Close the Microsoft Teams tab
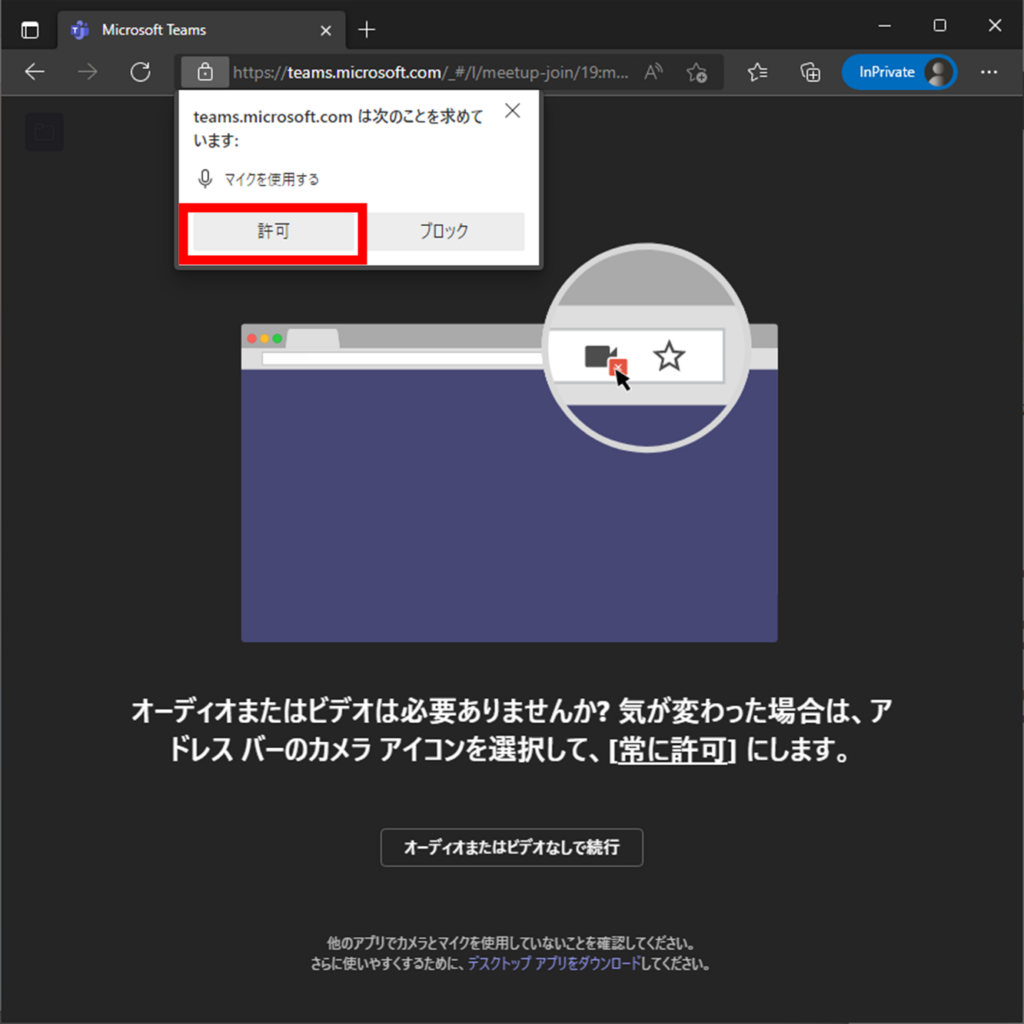The width and height of the screenshot is (1024, 1024). [325, 30]
